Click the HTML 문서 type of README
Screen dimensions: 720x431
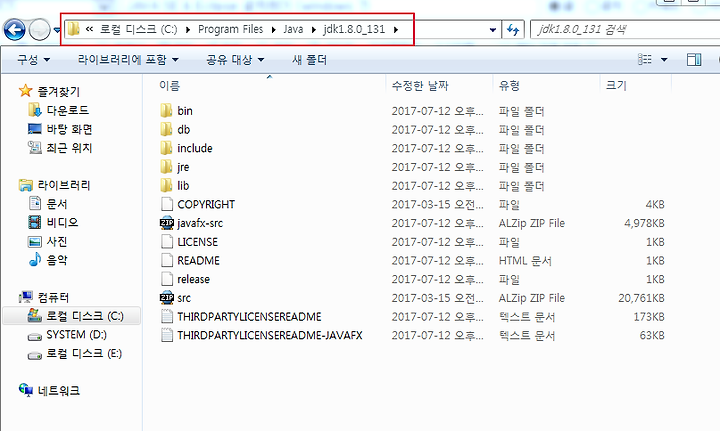coord(525,261)
